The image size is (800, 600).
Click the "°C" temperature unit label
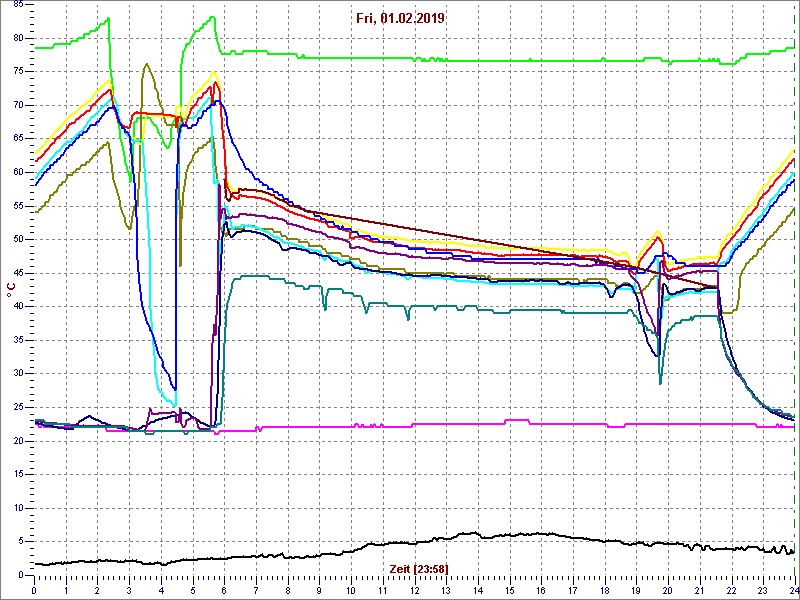pos(11,289)
